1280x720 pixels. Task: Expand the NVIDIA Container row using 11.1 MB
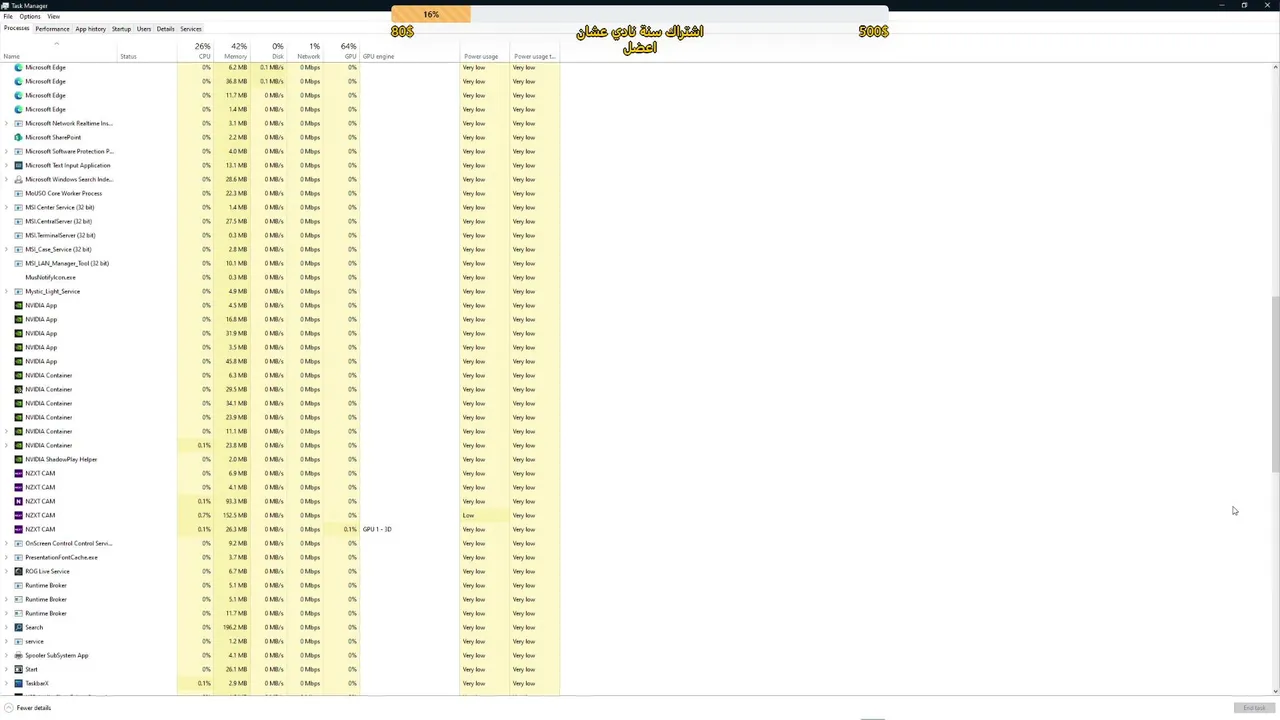[7, 431]
